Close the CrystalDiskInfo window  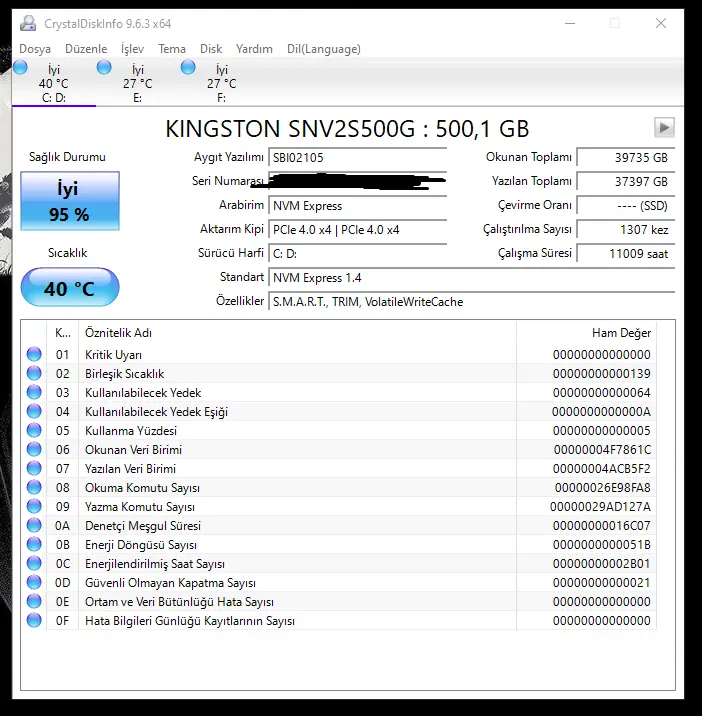[660, 23]
